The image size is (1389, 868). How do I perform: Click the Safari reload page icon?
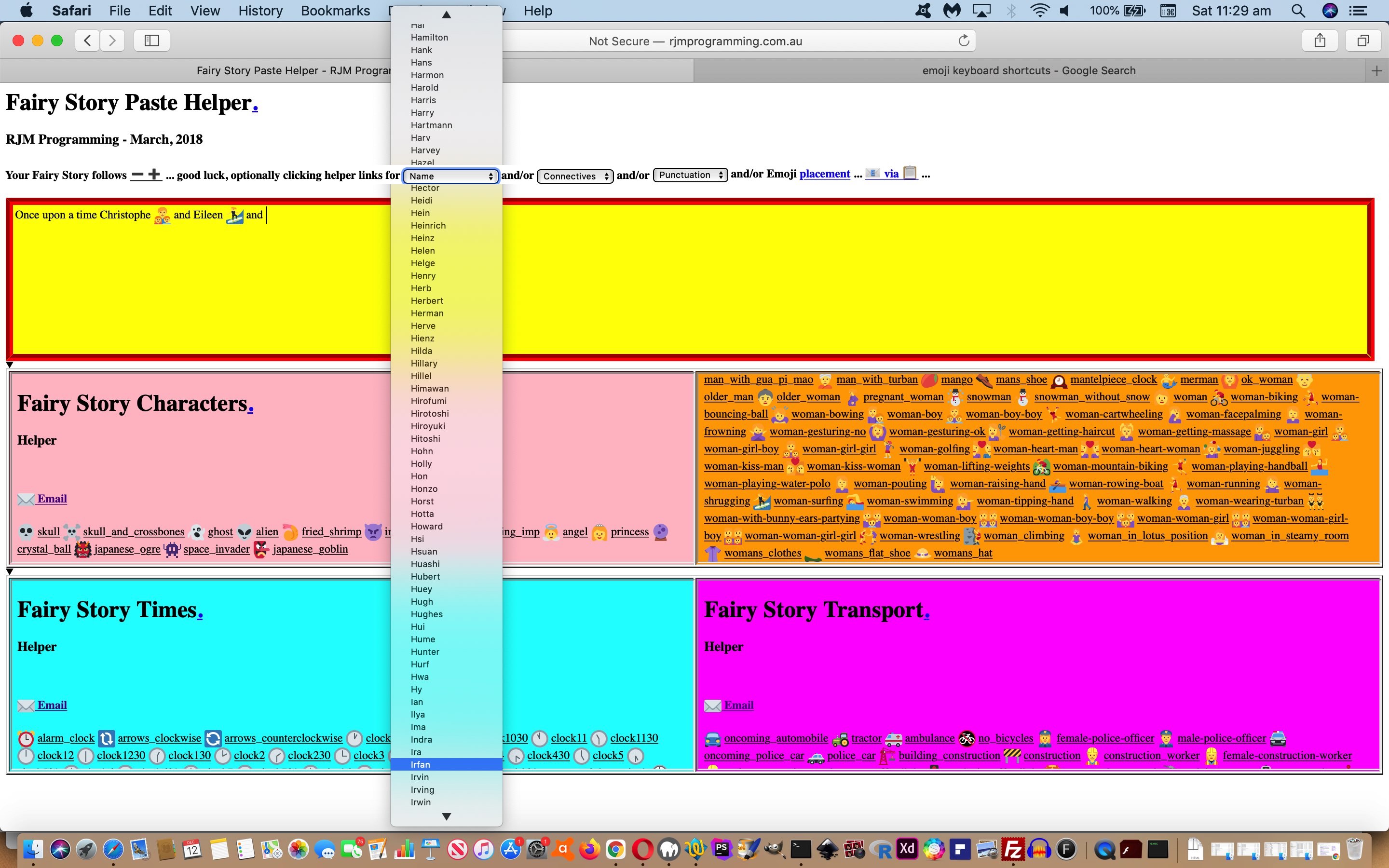pyautogui.click(x=964, y=41)
